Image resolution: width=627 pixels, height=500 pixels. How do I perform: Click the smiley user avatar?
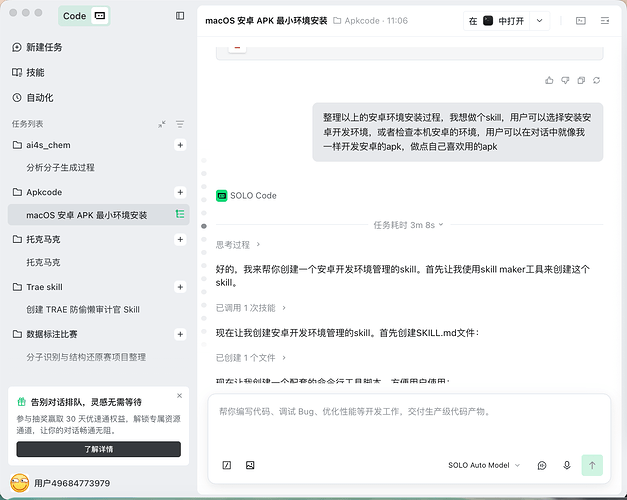[20, 483]
